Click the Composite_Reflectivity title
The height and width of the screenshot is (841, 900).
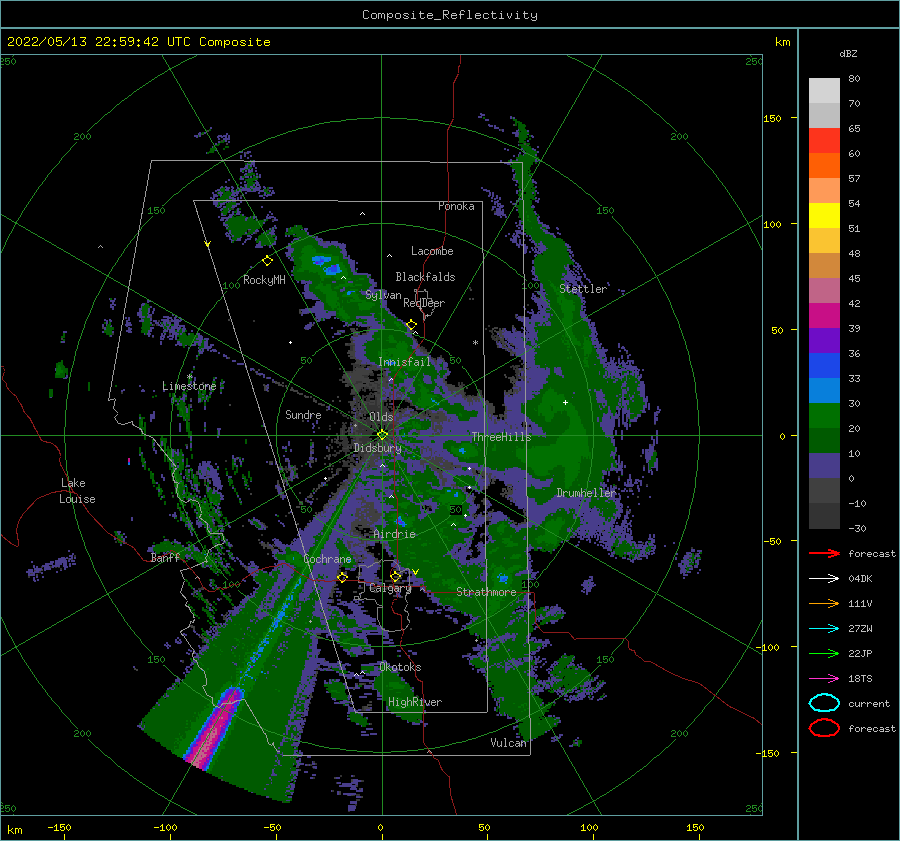click(450, 15)
